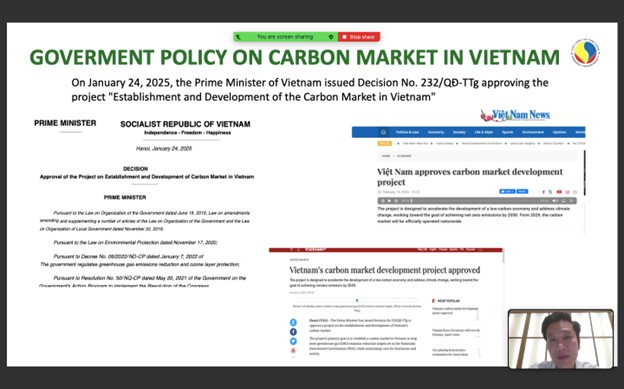The image size is (624, 389).
Task: Open Society menu in Việt Nam News
Action: pyautogui.click(x=459, y=132)
